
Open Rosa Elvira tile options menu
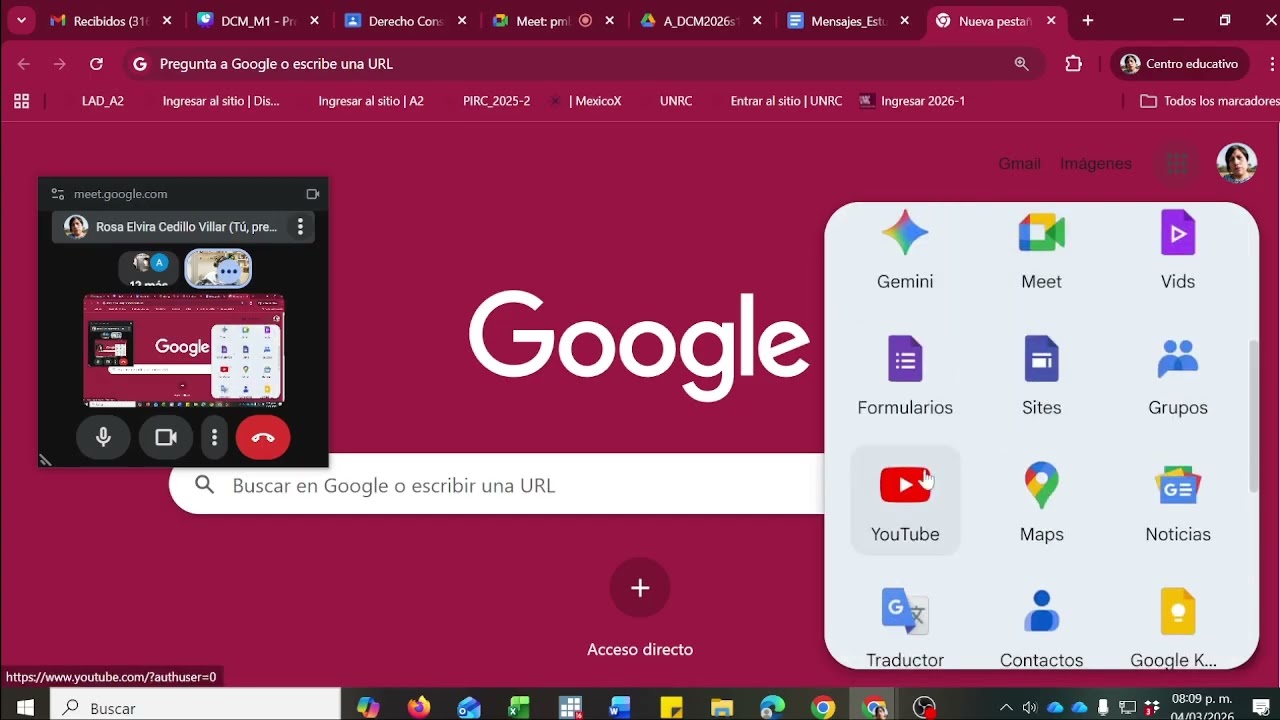click(300, 227)
